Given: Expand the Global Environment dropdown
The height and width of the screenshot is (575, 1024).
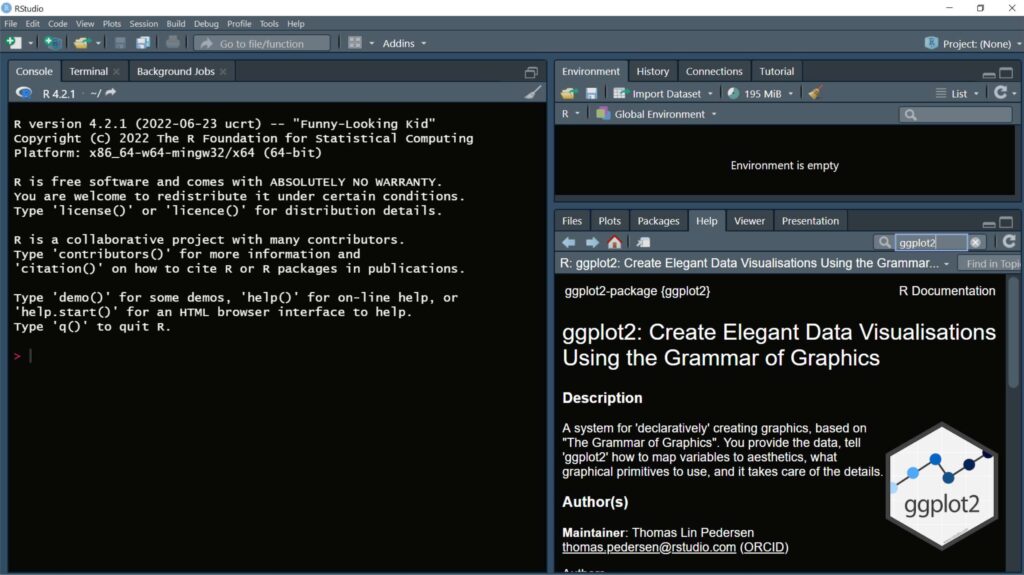Looking at the screenshot, I should tap(714, 114).
